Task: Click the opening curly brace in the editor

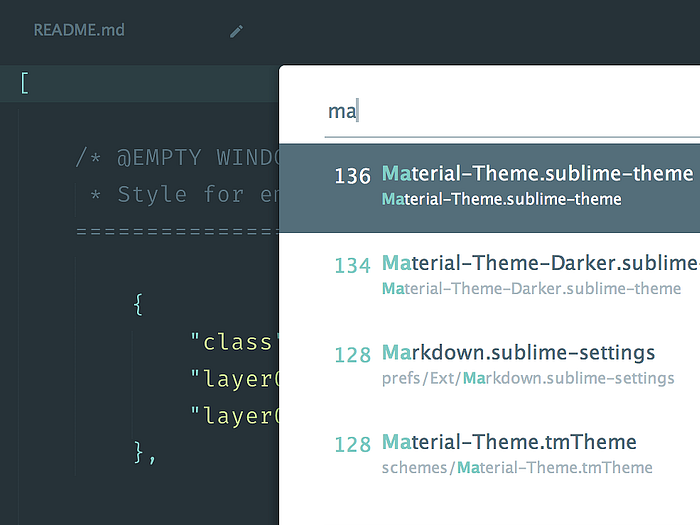Action: pyautogui.click(x=138, y=305)
